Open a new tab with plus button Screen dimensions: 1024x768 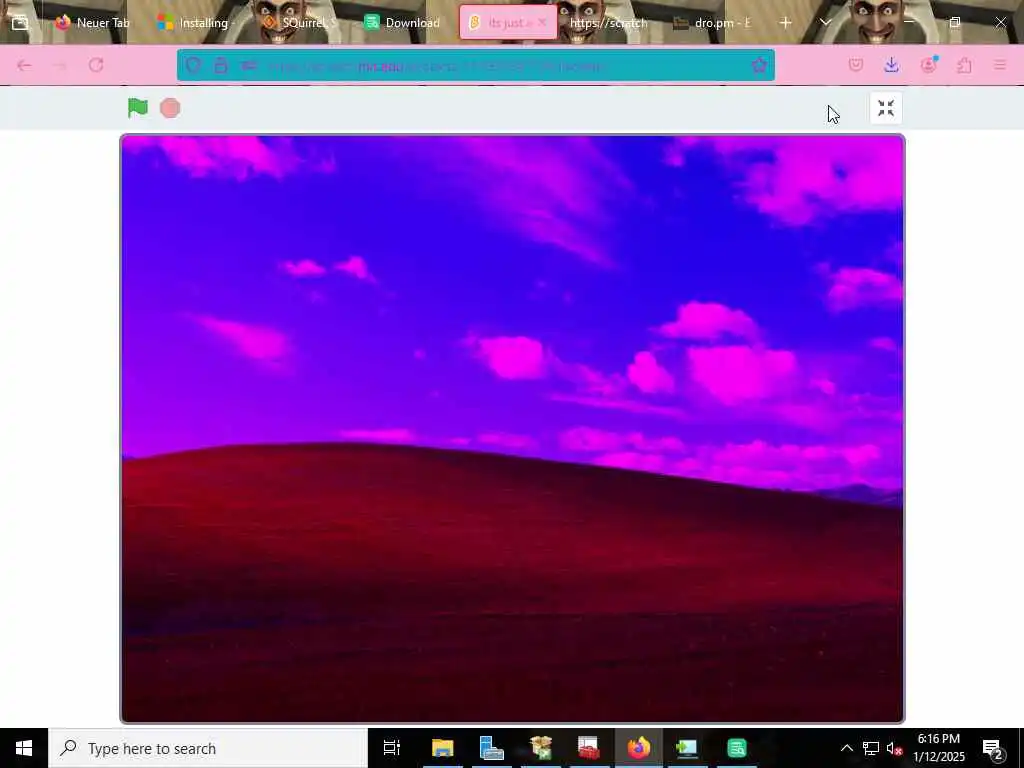(786, 23)
